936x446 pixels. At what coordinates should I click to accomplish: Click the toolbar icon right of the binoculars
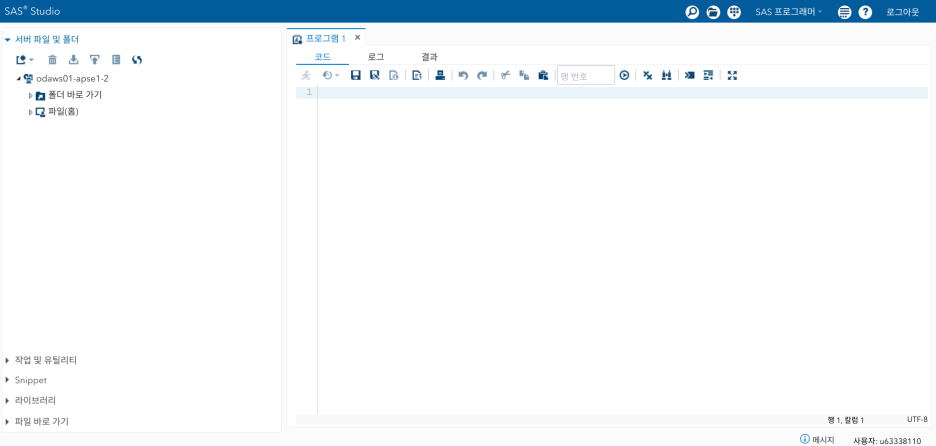(x=689, y=75)
